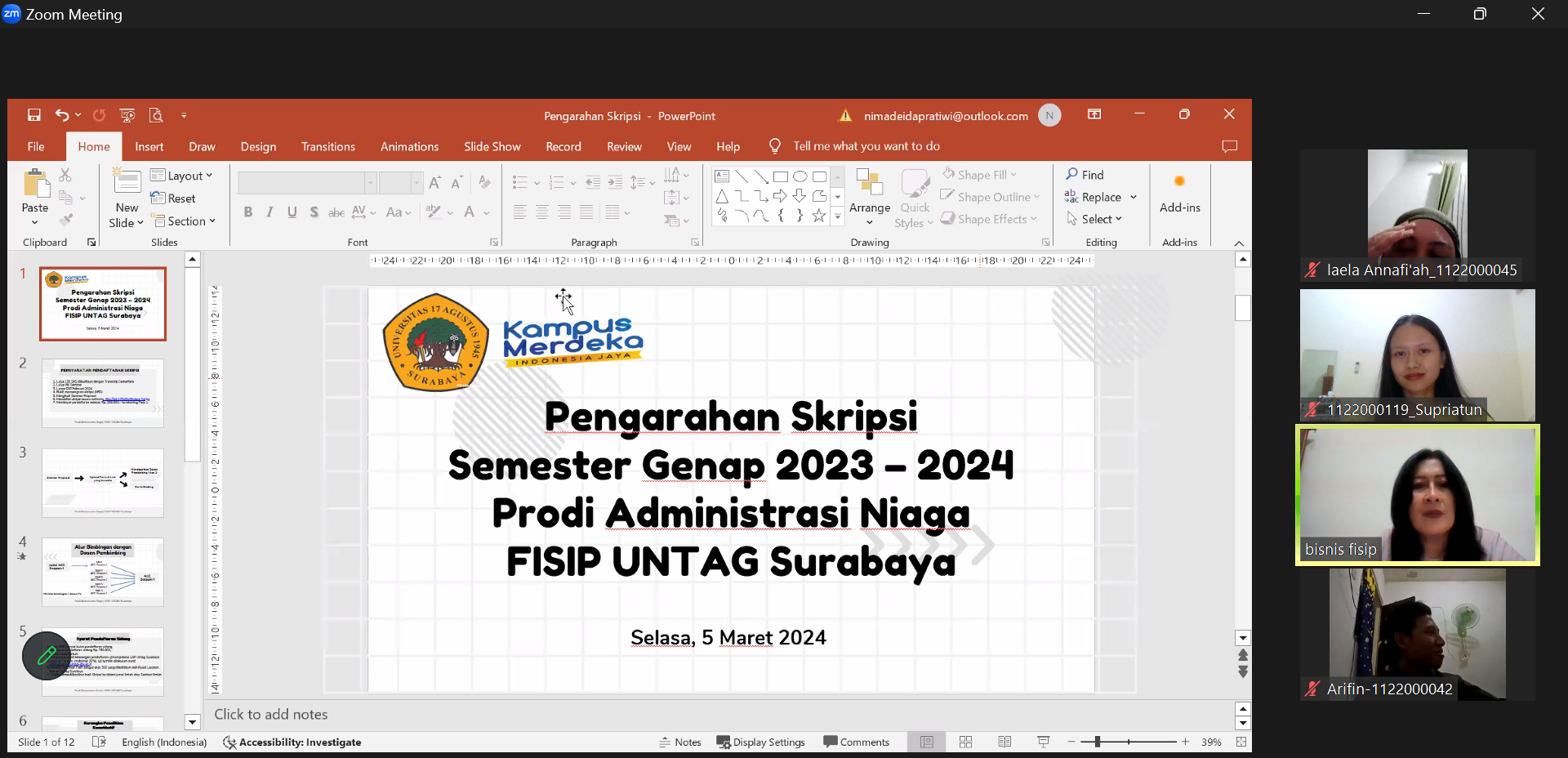The image size is (1568, 758).
Task: Click the Add-ins icon
Action: [x=1179, y=181]
